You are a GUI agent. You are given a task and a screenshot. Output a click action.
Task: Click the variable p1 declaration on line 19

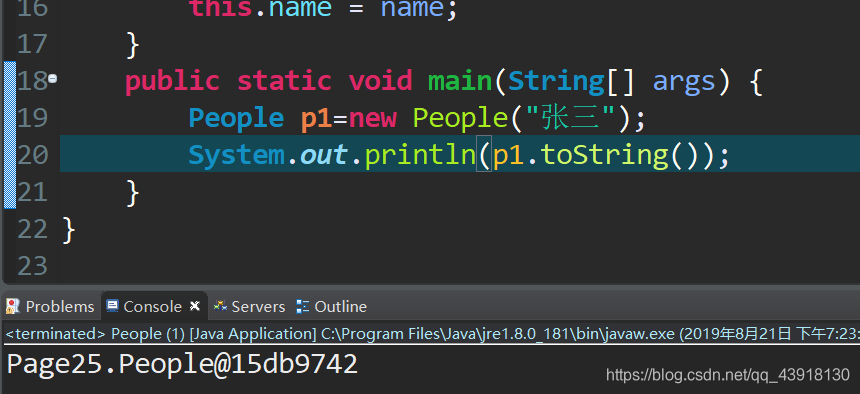pyautogui.click(x=316, y=119)
